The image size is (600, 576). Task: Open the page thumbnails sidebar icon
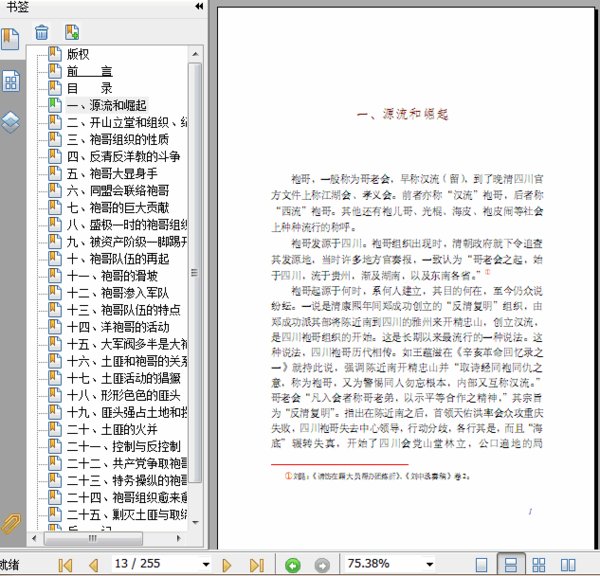point(11,81)
